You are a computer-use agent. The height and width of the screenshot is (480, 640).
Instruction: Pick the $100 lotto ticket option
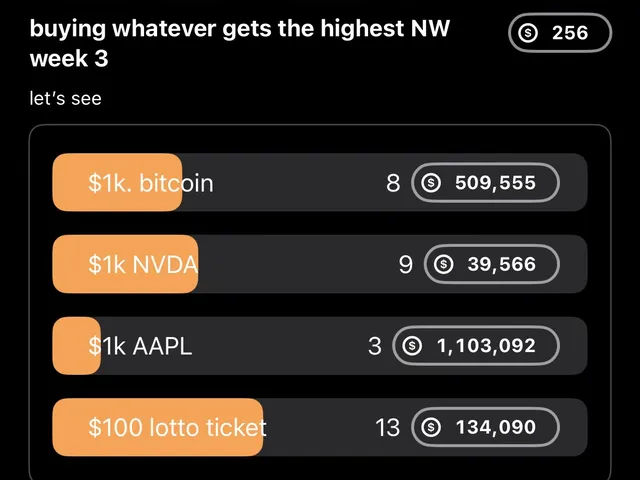coord(177,428)
